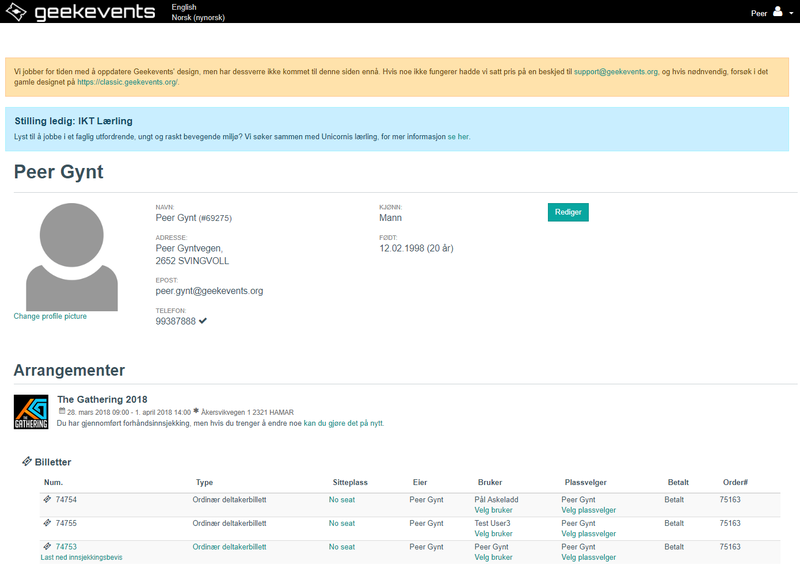Open the user account icon menu

click(x=777, y=12)
